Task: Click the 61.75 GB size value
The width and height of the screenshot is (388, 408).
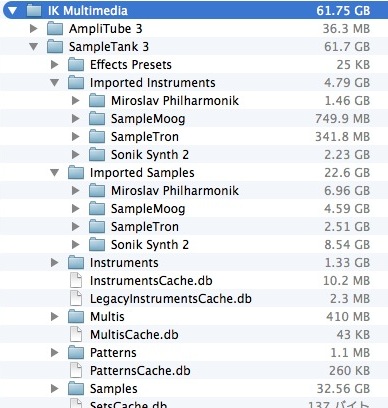Action: point(343,11)
